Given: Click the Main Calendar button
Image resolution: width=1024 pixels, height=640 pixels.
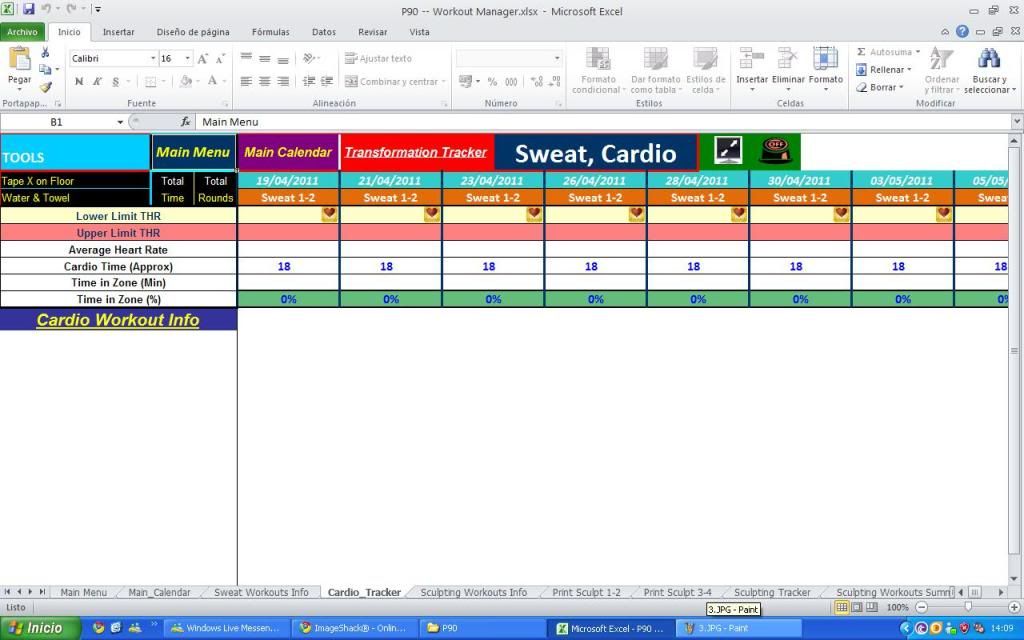Looking at the screenshot, I should click(288, 152).
